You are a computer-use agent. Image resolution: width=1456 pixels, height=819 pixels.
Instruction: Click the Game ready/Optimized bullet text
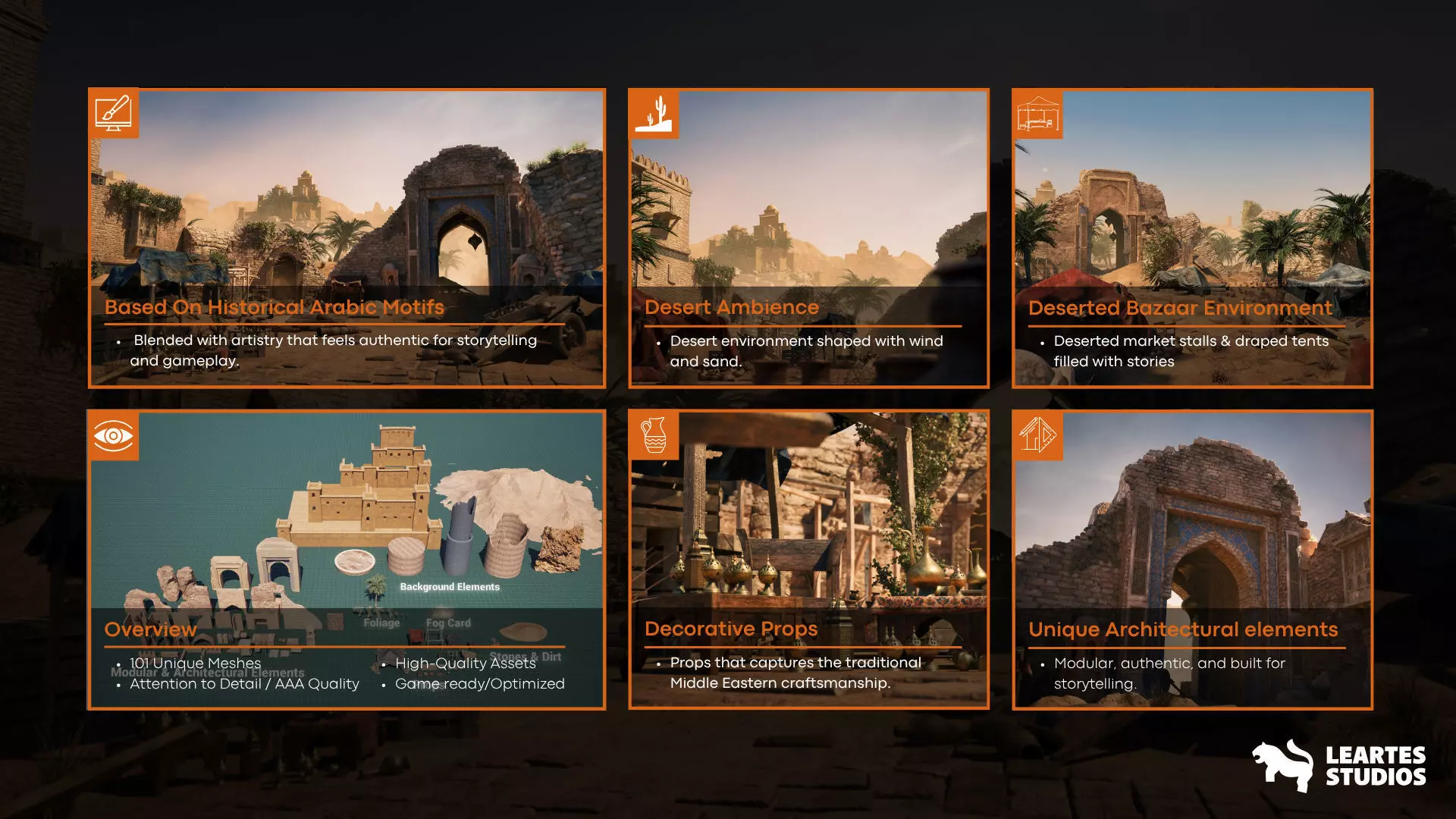[479, 684]
